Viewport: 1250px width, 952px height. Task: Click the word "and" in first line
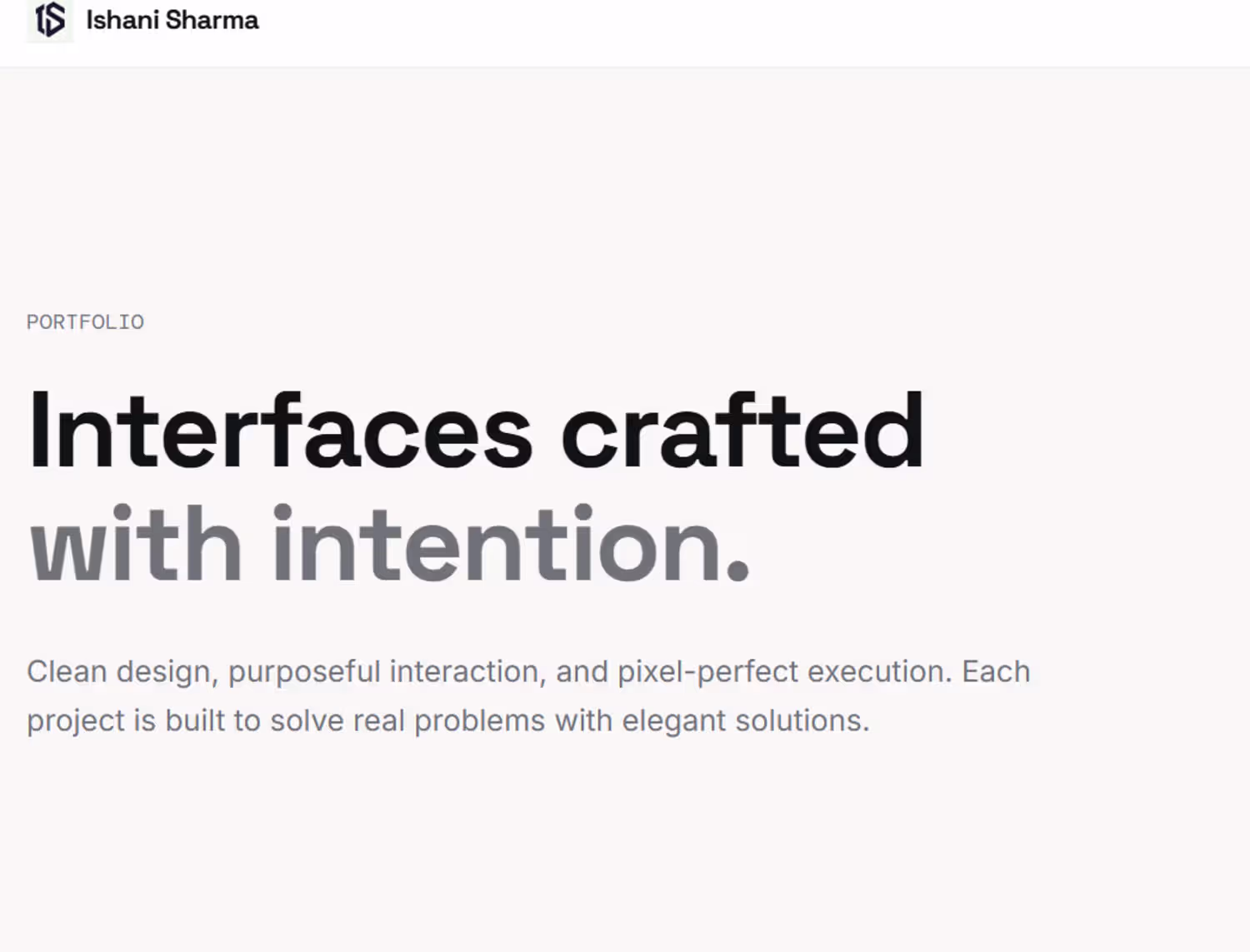pos(582,671)
